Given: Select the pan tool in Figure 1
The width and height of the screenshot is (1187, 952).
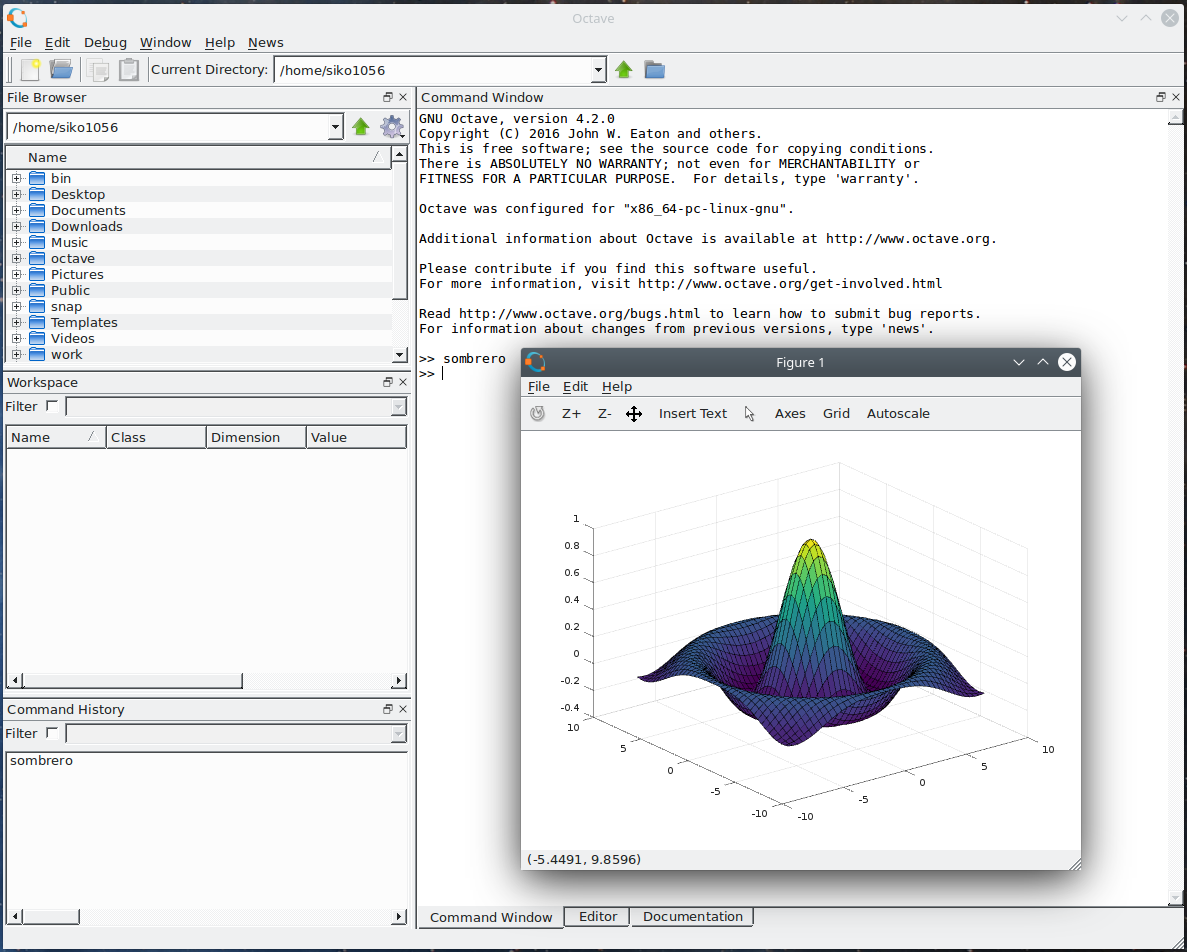Looking at the screenshot, I should 634,413.
